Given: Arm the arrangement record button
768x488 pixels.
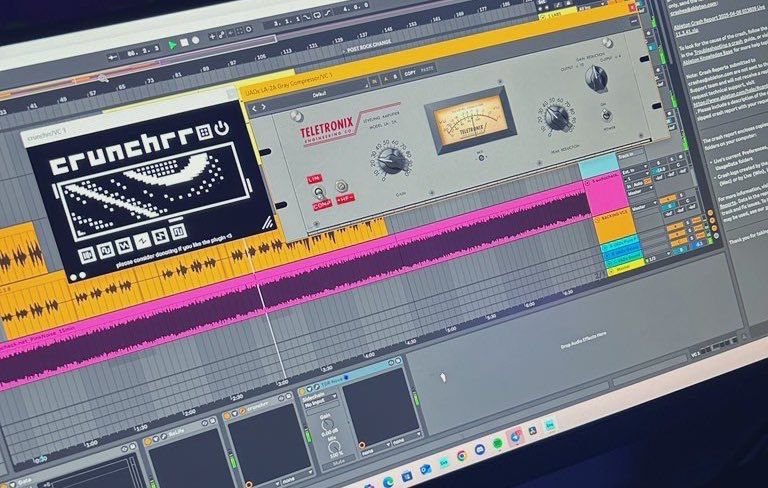Looking at the screenshot, I should click(195, 40).
